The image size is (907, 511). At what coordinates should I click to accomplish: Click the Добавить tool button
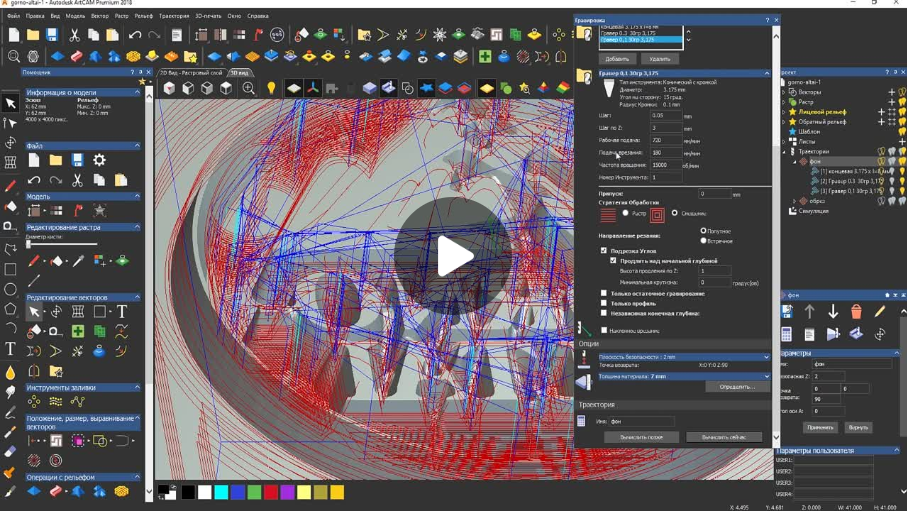pos(617,59)
